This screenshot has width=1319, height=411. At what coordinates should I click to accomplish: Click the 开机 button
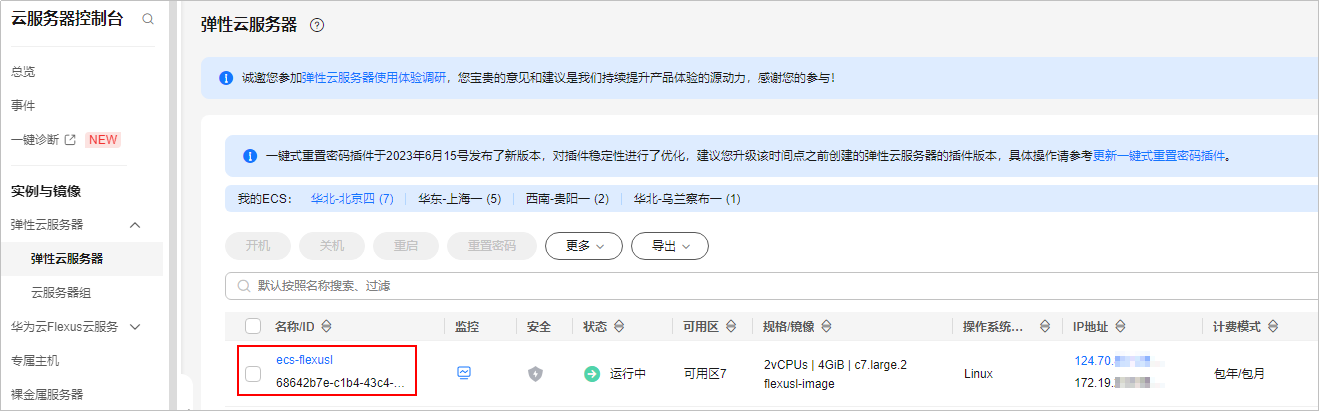[x=258, y=246]
